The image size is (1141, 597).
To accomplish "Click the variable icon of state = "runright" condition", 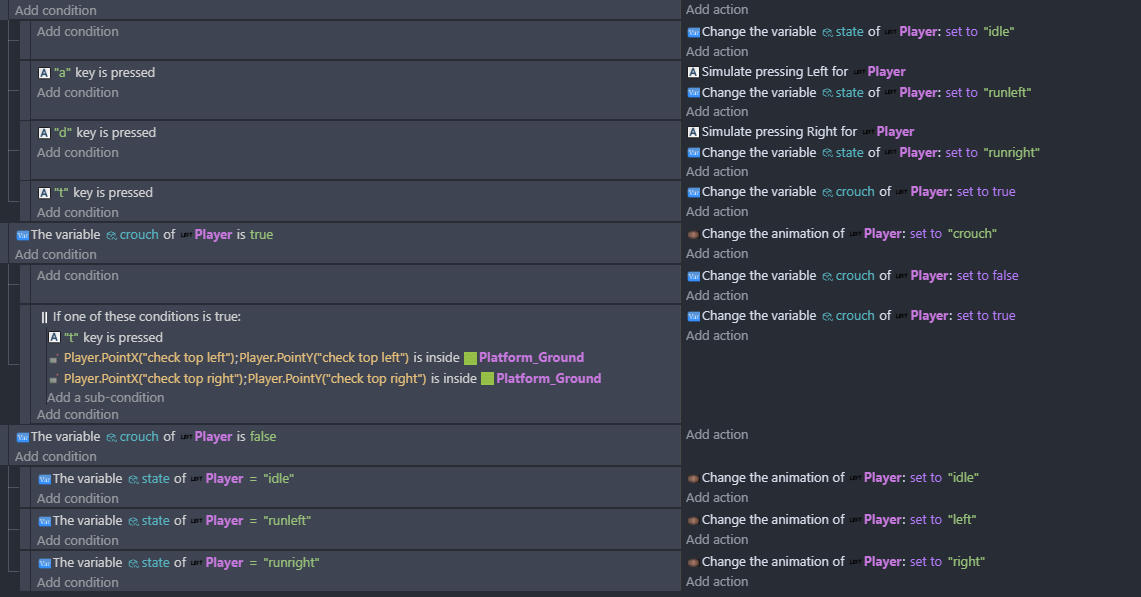I will (44, 563).
